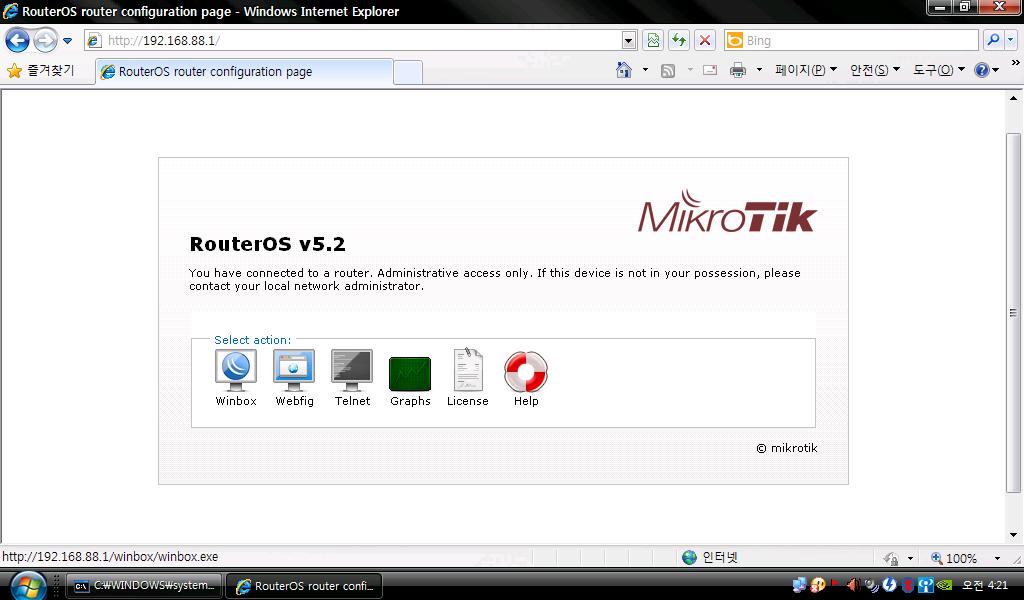
Task: Expand the address bar autocomplete dropdown
Action: pos(628,40)
